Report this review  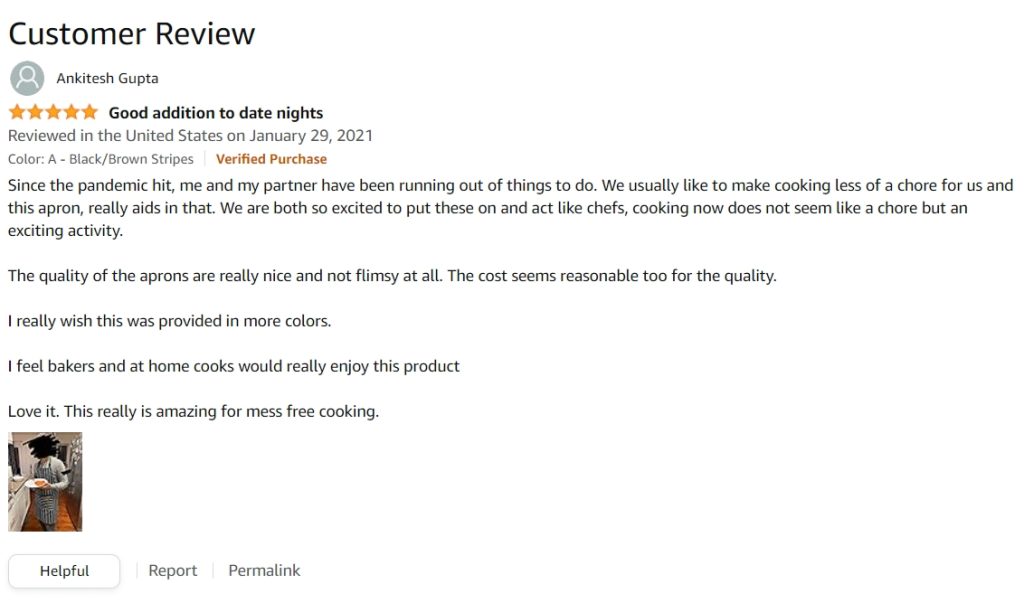point(172,571)
